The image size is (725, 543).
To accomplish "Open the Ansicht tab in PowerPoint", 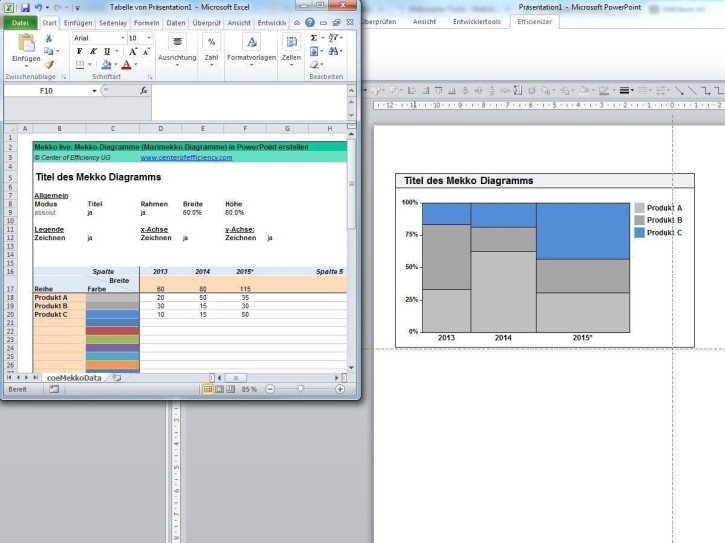I will 424,22.
